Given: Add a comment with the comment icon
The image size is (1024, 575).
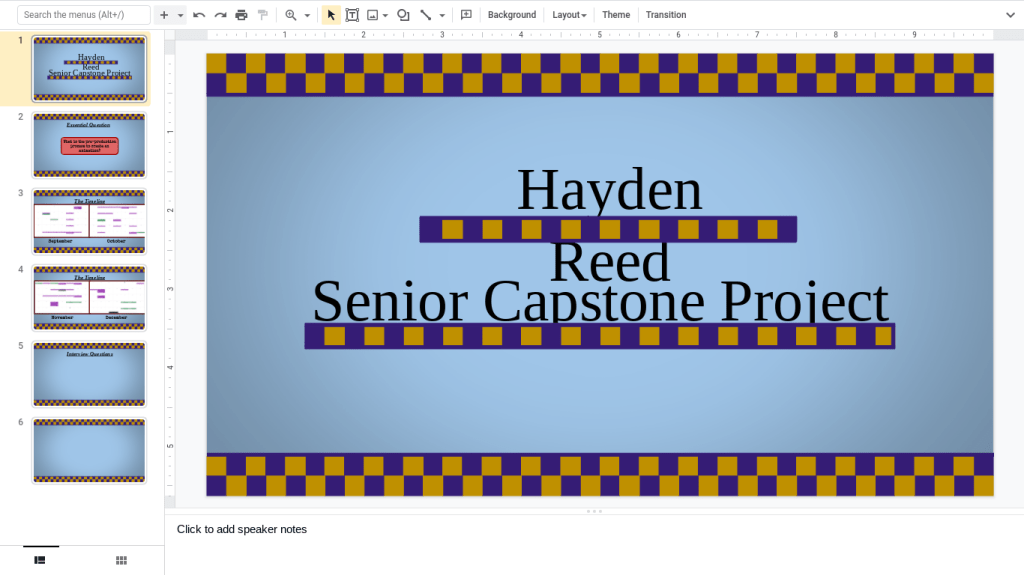Looking at the screenshot, I should 466,15.
